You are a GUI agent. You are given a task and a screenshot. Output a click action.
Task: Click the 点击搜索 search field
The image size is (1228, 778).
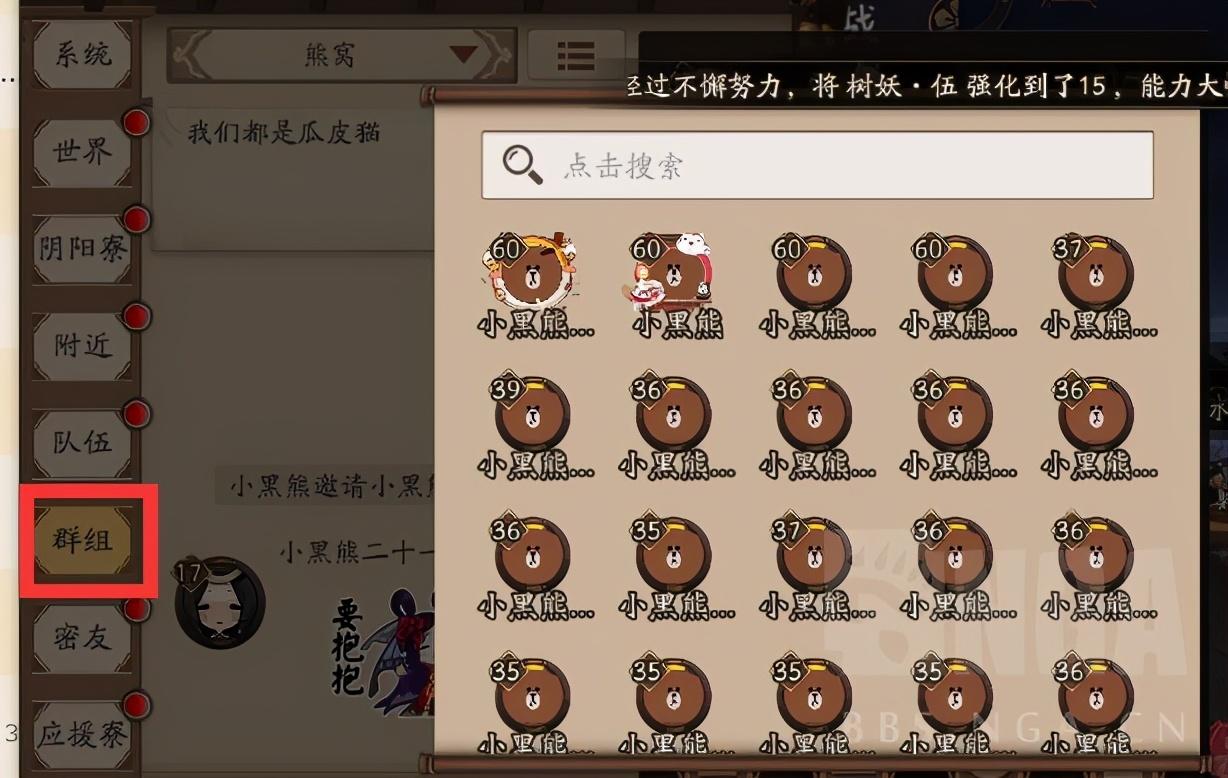817,165
